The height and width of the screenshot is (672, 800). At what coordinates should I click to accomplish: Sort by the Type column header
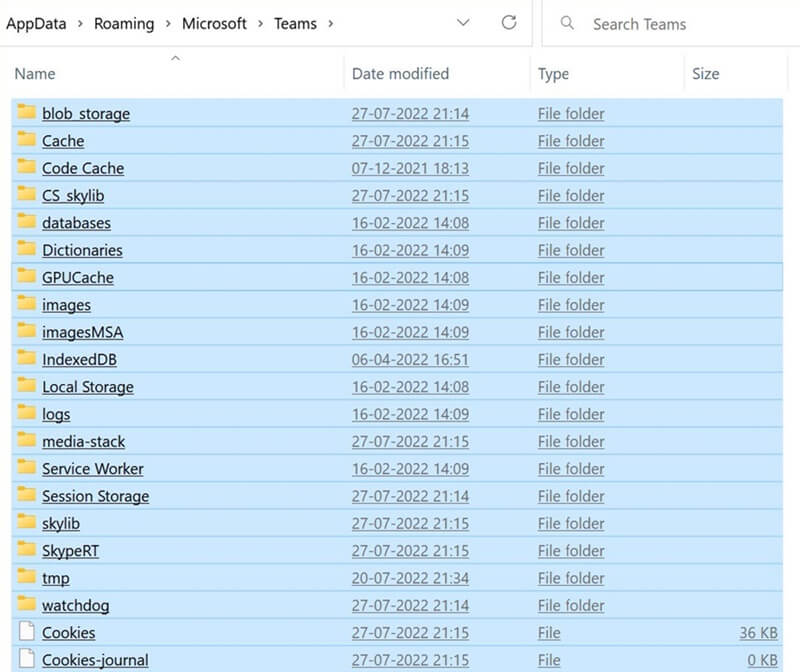553,74
